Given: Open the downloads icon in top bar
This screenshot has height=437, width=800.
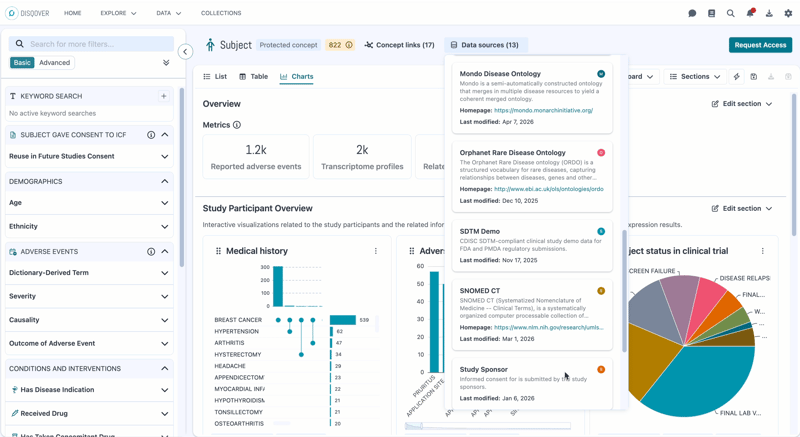Looking at the screenshot, I should coord(769,13).
